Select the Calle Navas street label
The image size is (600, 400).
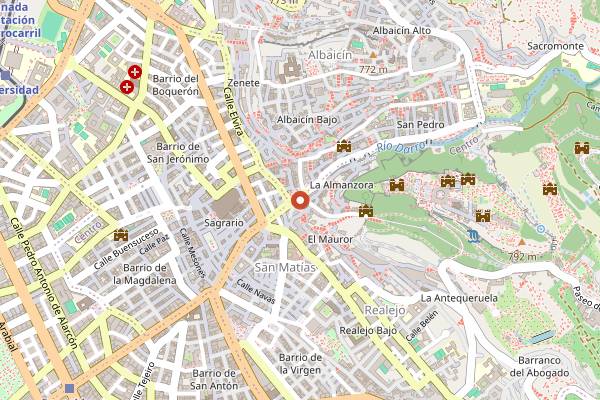point(256,291)
